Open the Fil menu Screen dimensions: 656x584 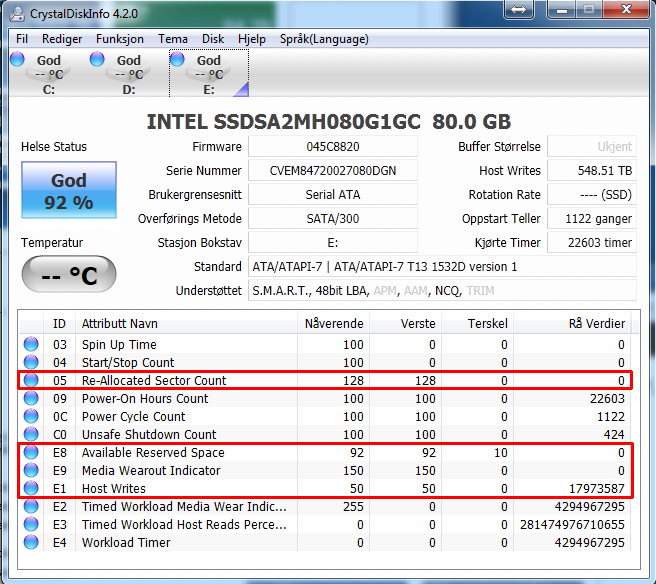tap(22, 39)
